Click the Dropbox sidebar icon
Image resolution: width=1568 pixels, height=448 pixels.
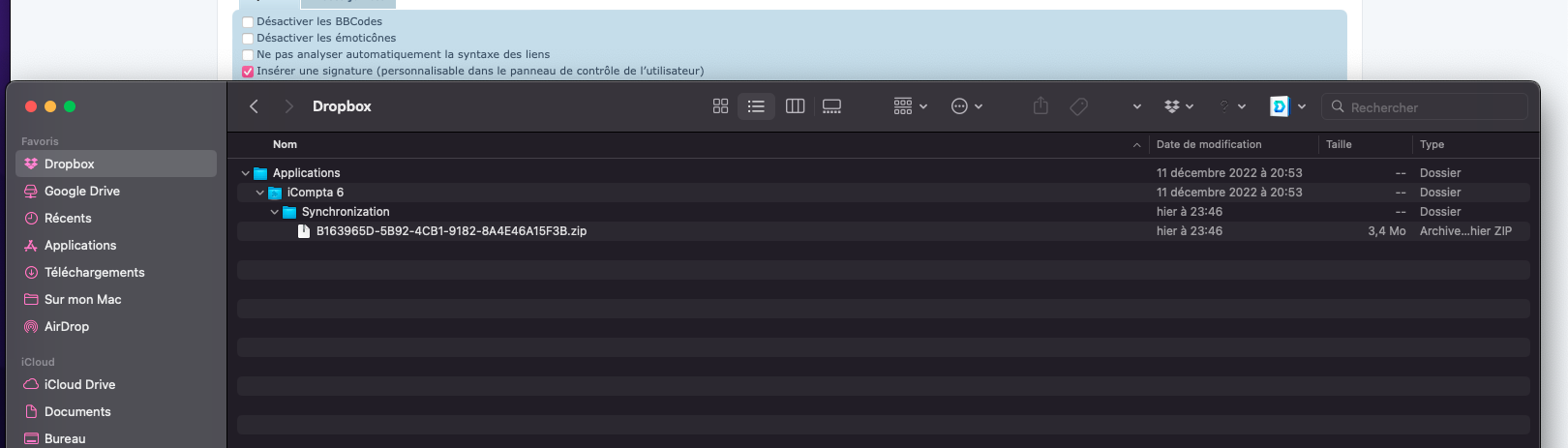point(31,164)
